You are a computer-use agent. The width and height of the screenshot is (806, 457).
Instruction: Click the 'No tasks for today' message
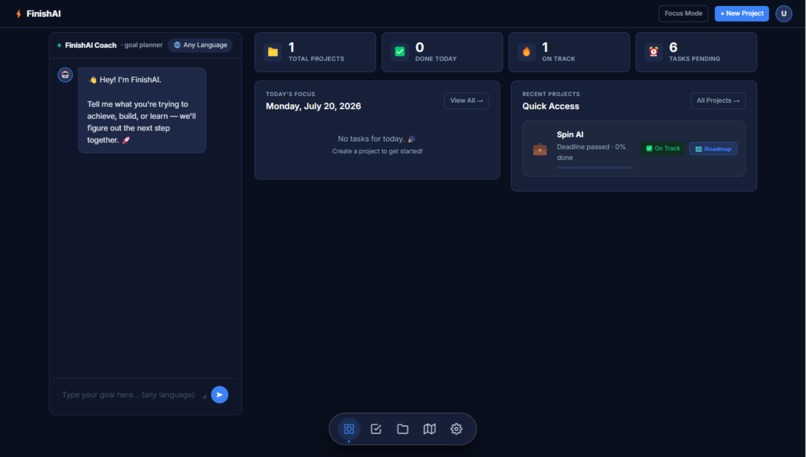click(x=376, y=139)
